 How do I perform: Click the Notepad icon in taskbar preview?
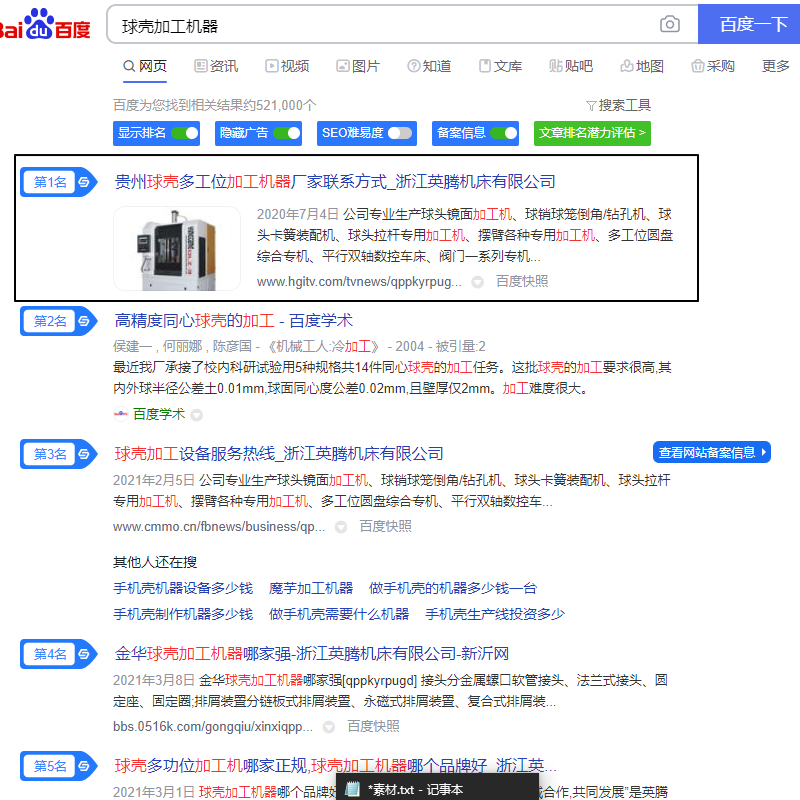(353, 789)
